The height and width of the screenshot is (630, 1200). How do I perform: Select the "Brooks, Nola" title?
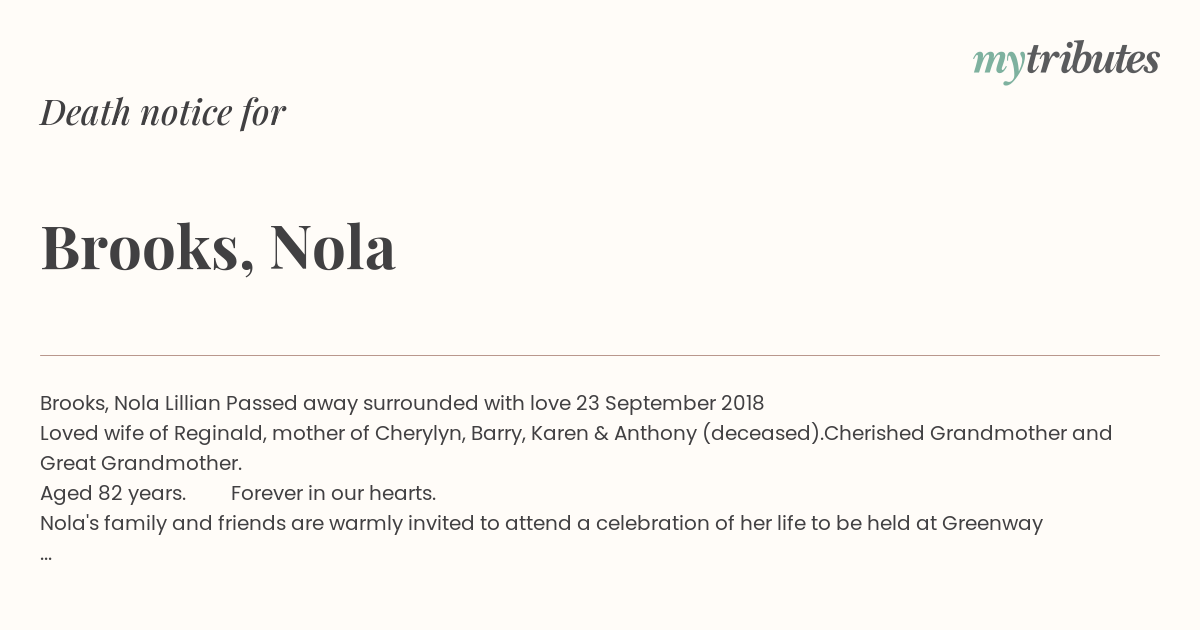218,247
